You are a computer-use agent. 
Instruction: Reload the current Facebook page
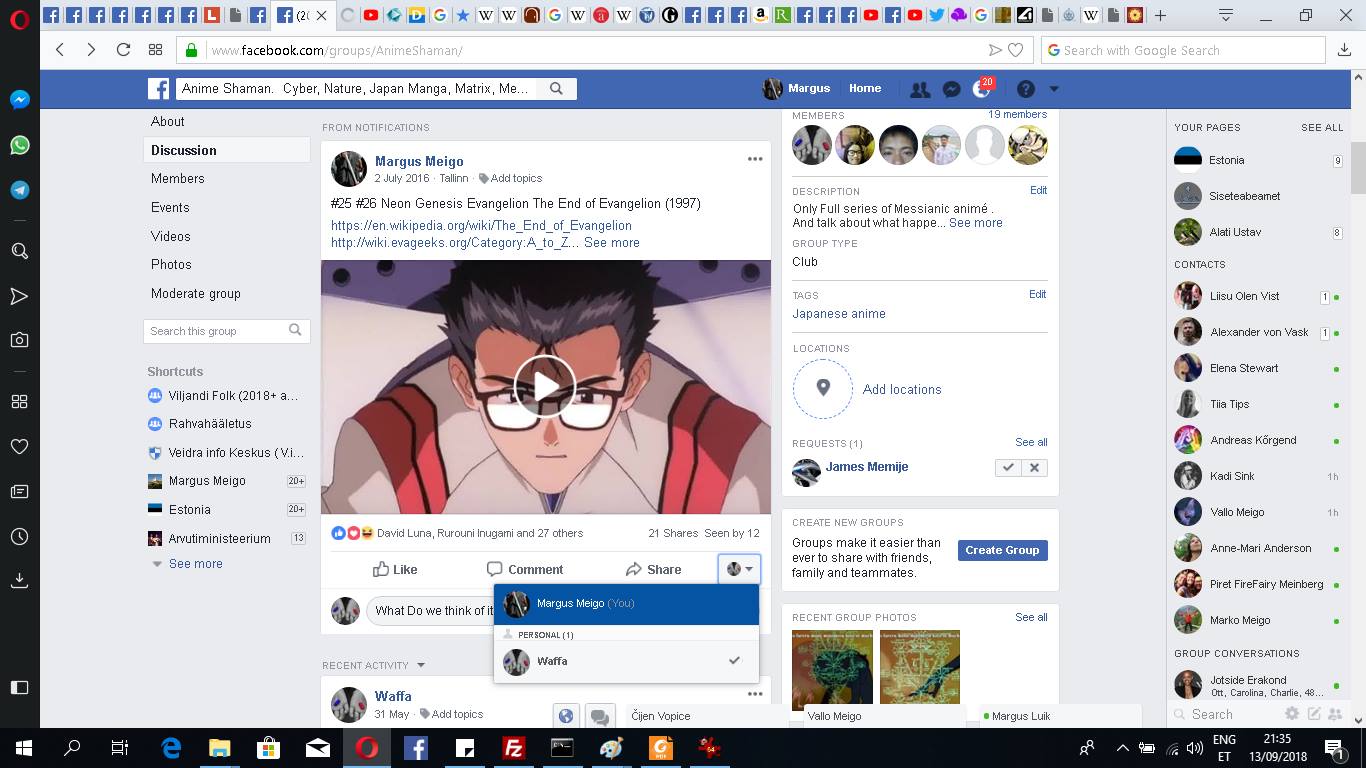pyautogui.click(x=123, y=50)
